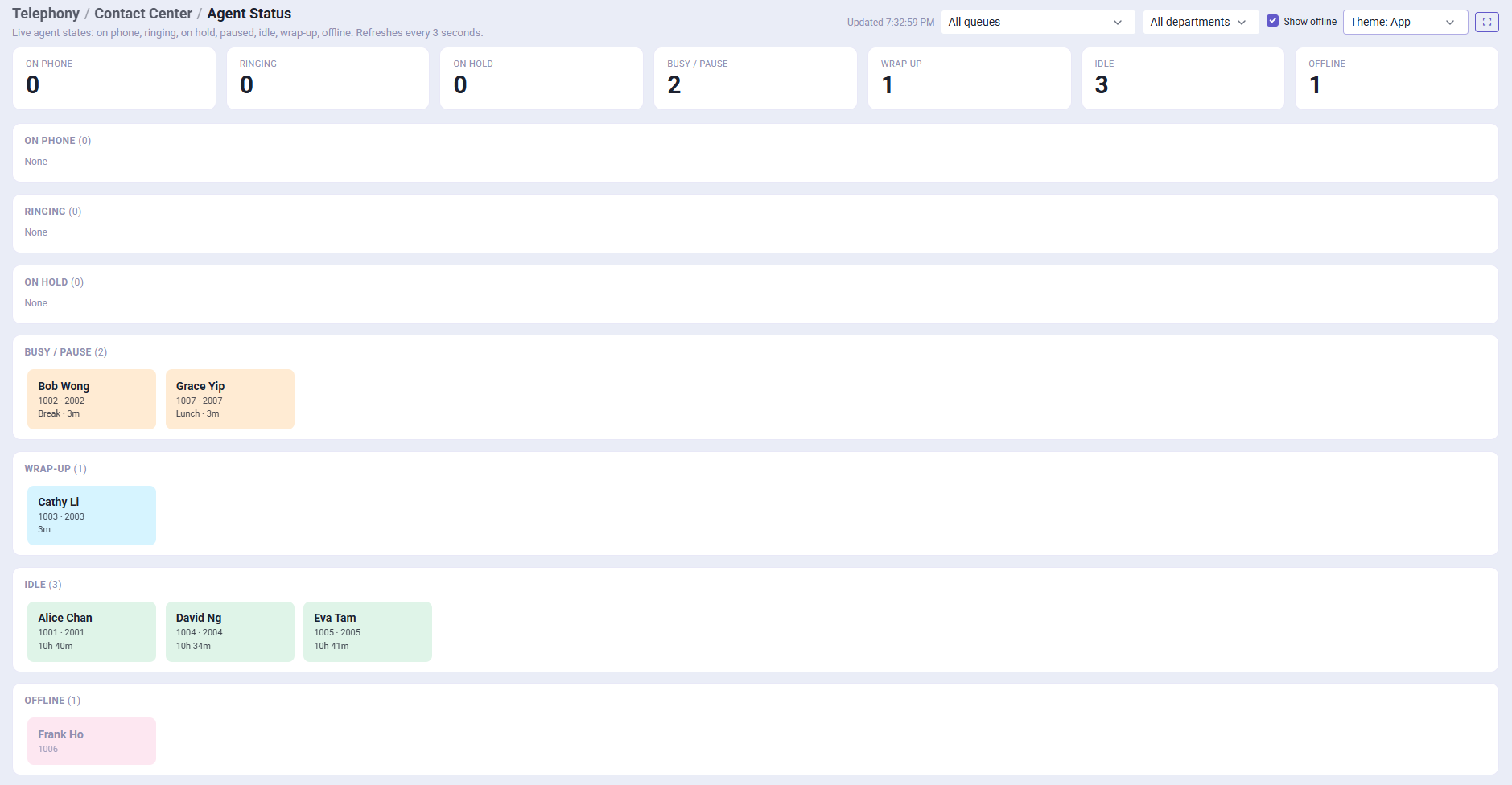This screenshot has width=1512, height=785.
Task: Open Grace Yip agent card
Action: click(x=230, y=399)
